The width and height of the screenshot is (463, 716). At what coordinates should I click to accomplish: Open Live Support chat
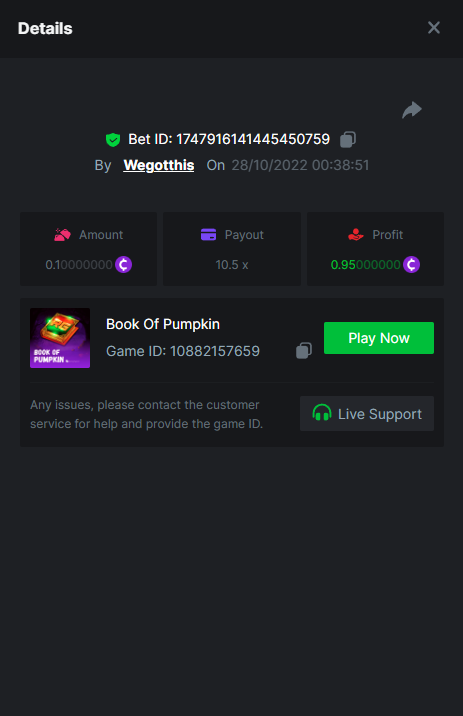click(x=367, y=413)
